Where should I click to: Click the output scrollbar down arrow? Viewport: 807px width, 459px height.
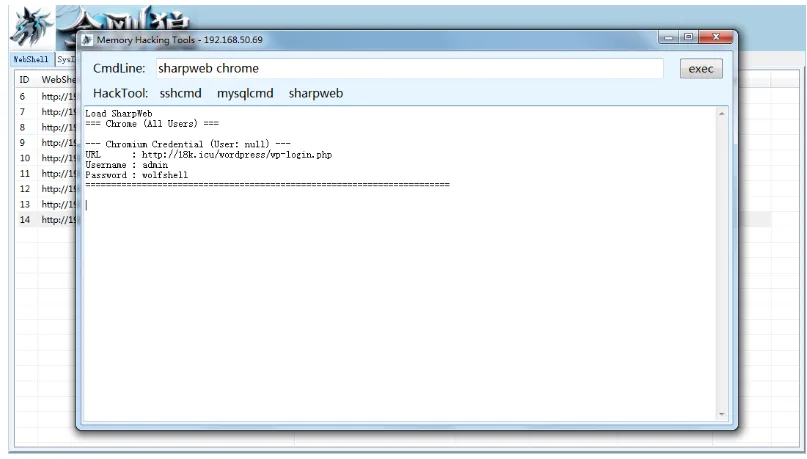coord(722,414)
